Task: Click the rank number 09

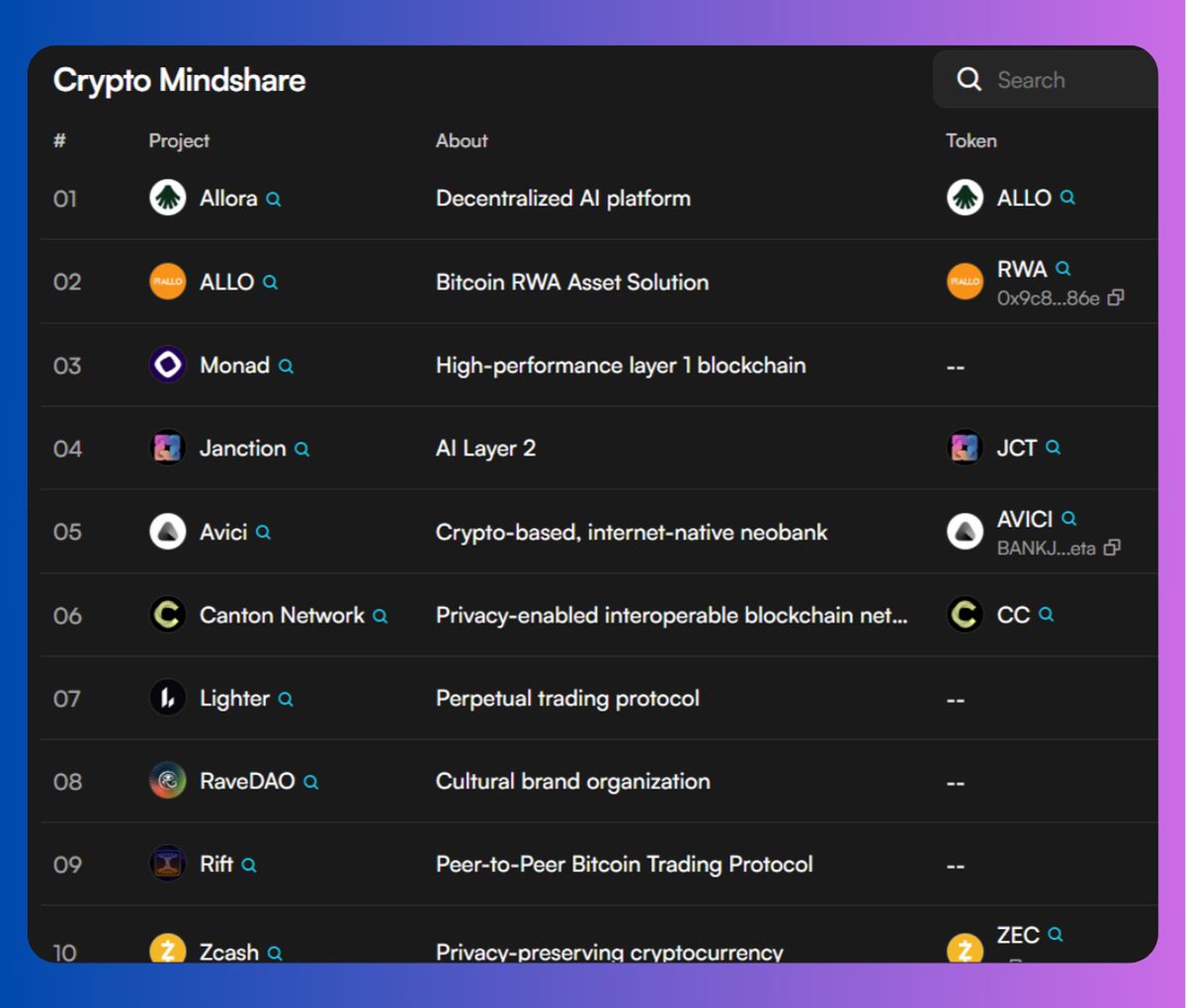Action: 67,865
